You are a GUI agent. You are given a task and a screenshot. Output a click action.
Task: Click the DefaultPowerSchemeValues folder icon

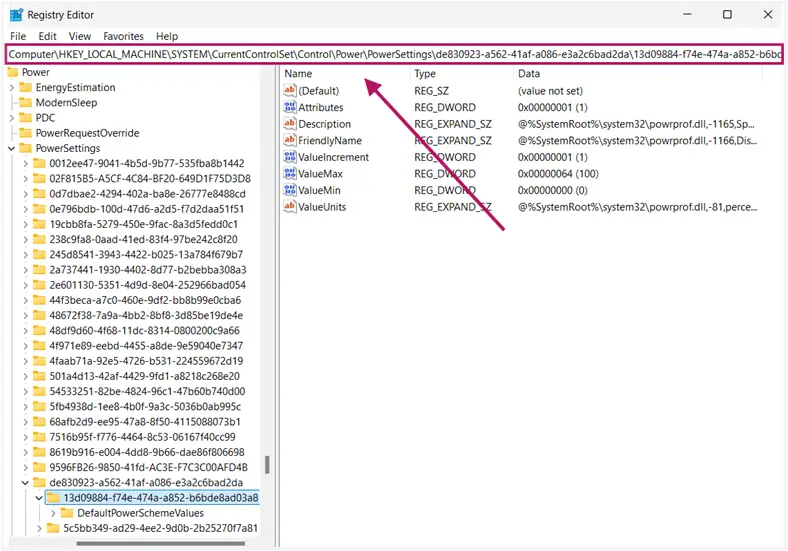[x=67, y=513]
